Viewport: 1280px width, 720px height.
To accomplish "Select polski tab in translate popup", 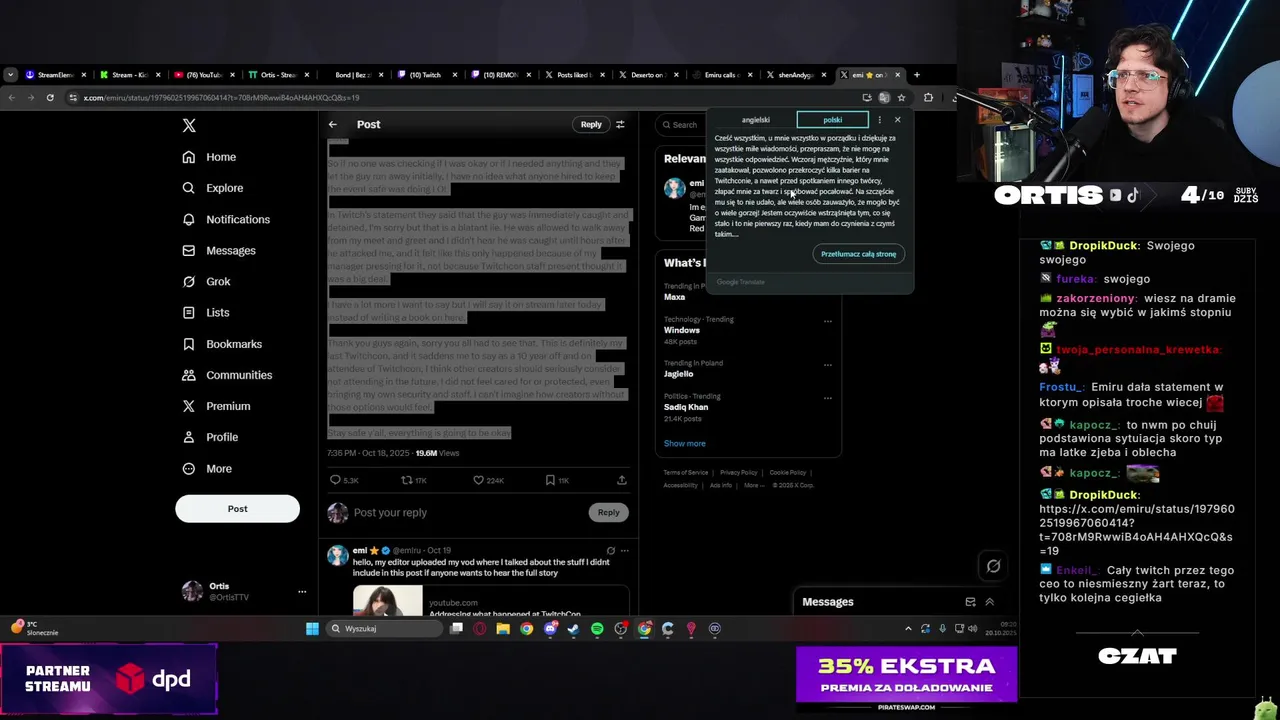I will 832,120.
